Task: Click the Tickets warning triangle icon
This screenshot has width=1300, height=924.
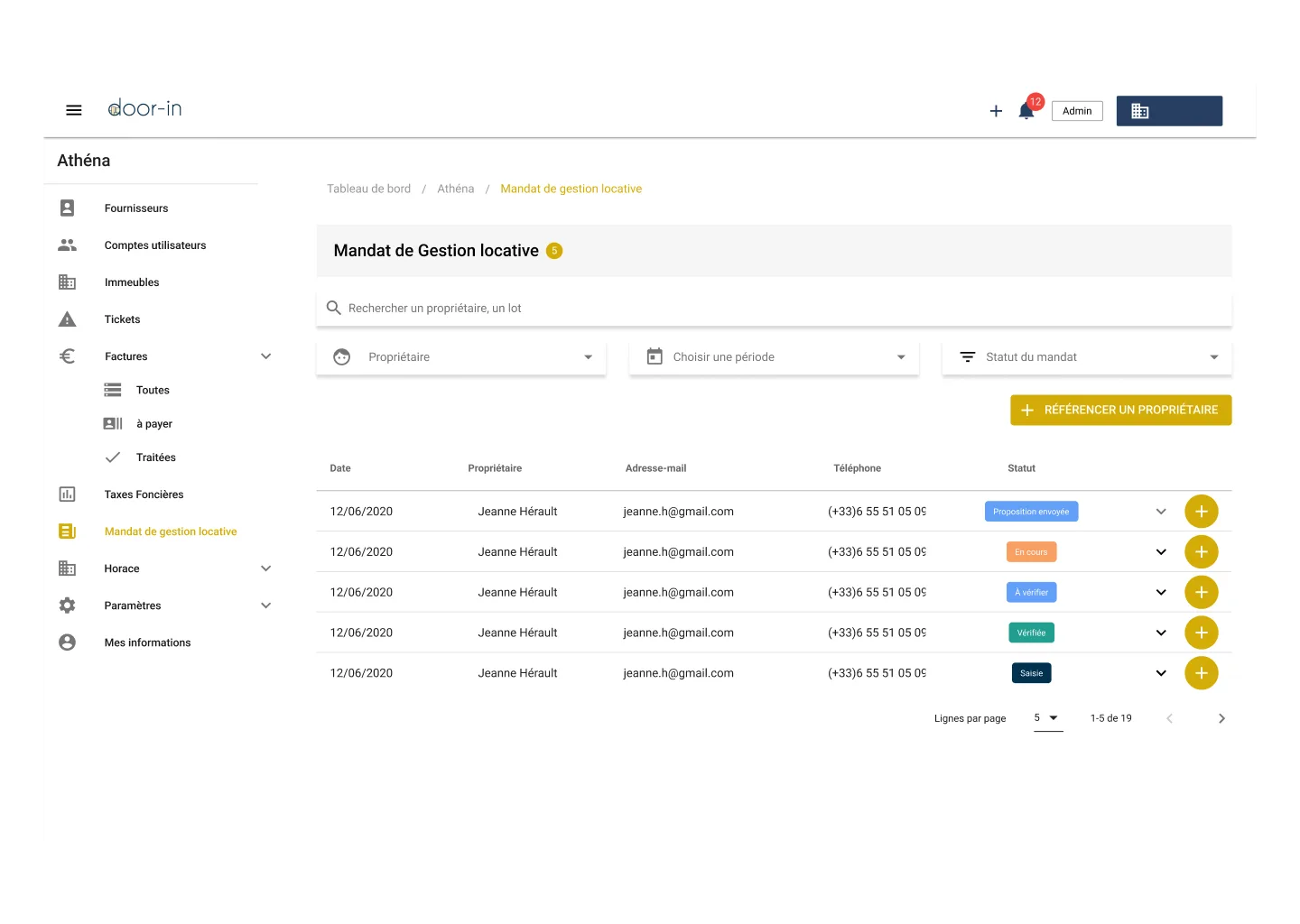Action: 67,319
